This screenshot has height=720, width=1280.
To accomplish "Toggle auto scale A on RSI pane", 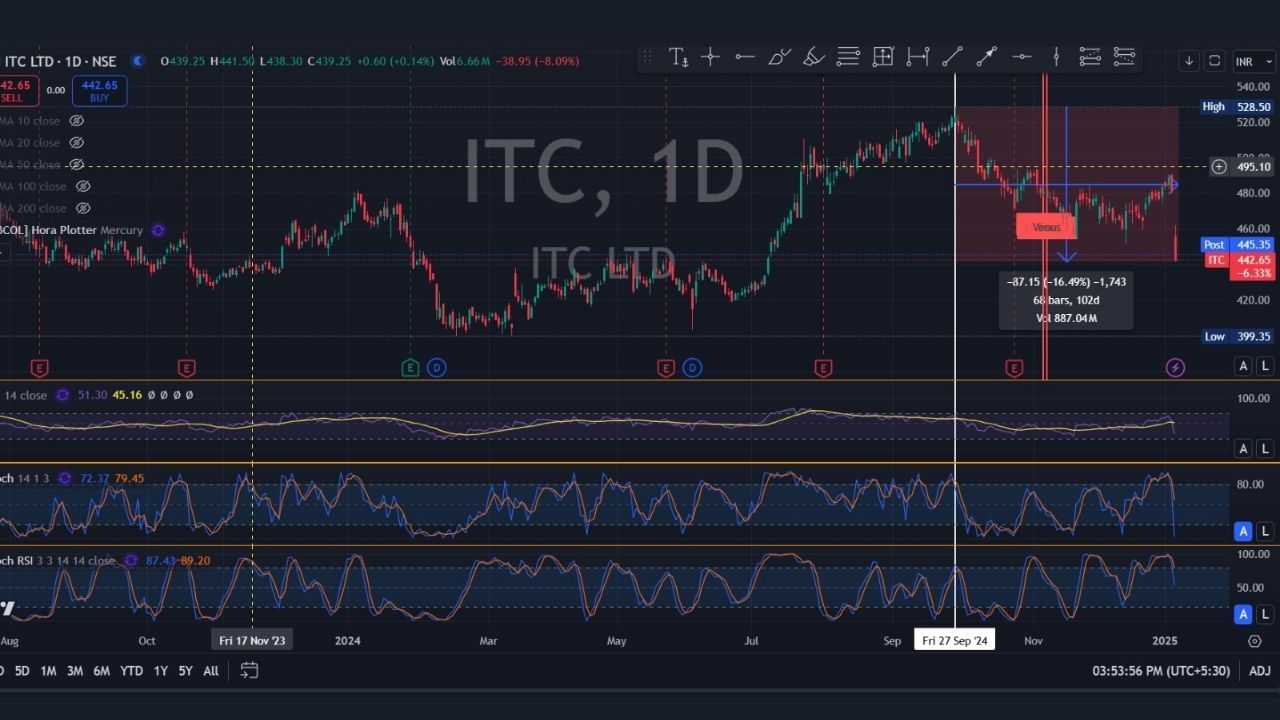I will click(x=1244, y=449).
